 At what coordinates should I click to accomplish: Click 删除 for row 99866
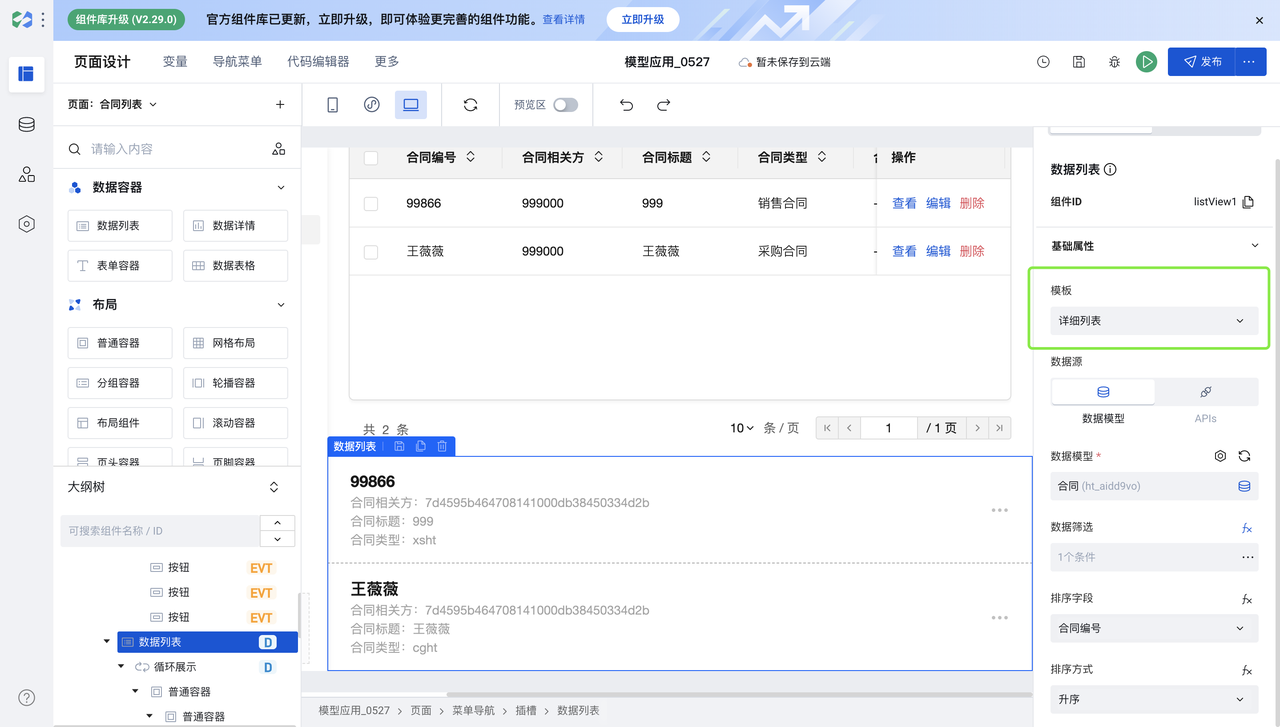click(x=972, y=203)
